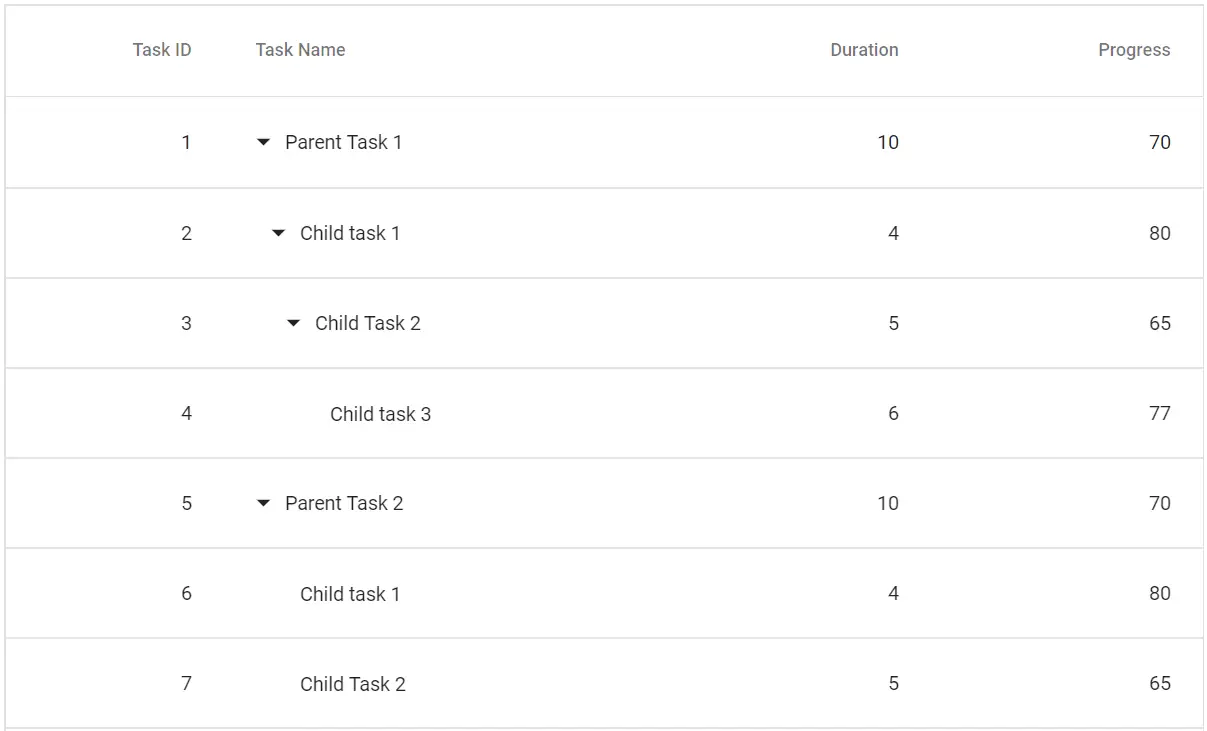Collapse the Child Task 2 row with ID 3

(x=294, y=323)
